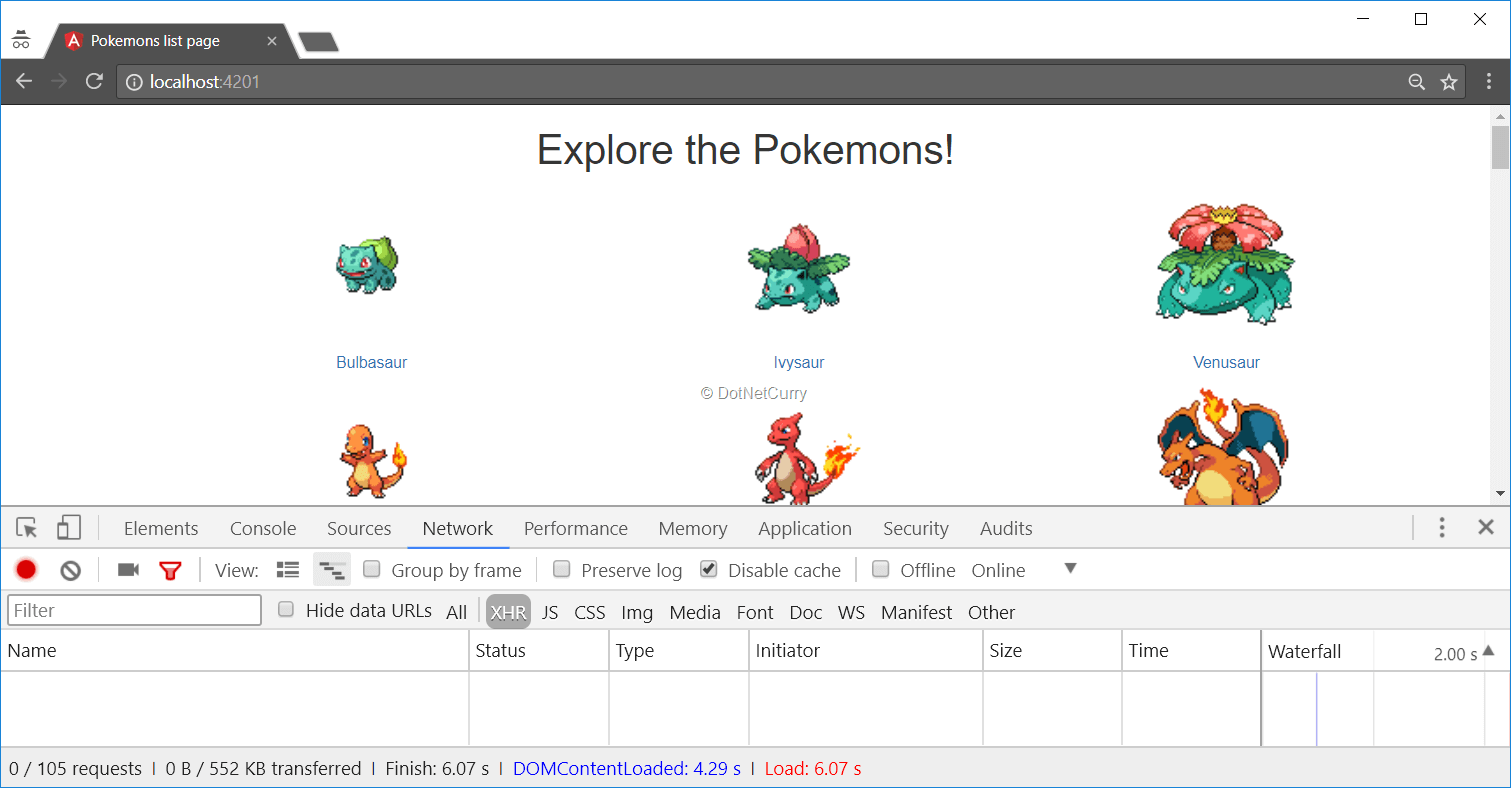1511x788 pixels.
Task: Click the browser forward arrow
Action: (59, 81)
